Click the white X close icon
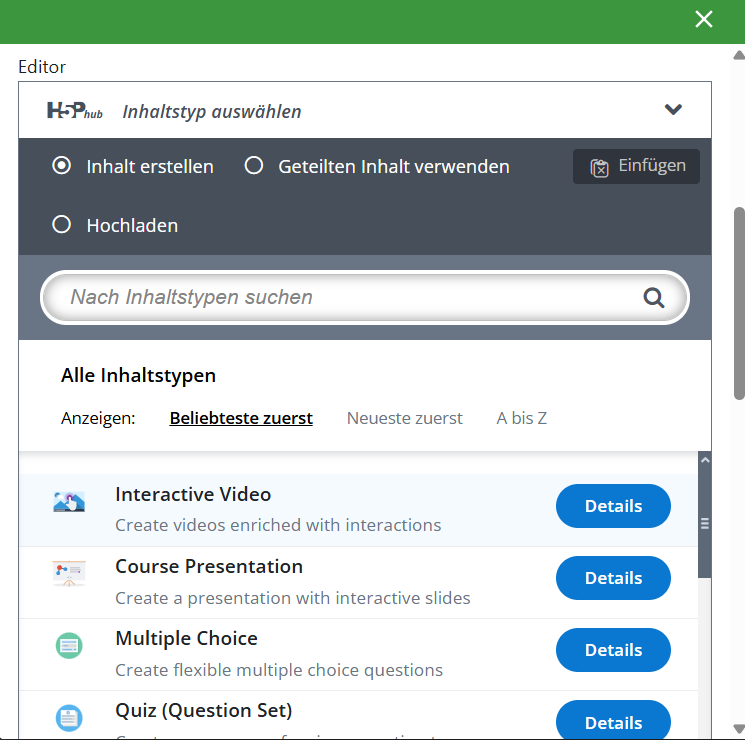 point(704,20)
